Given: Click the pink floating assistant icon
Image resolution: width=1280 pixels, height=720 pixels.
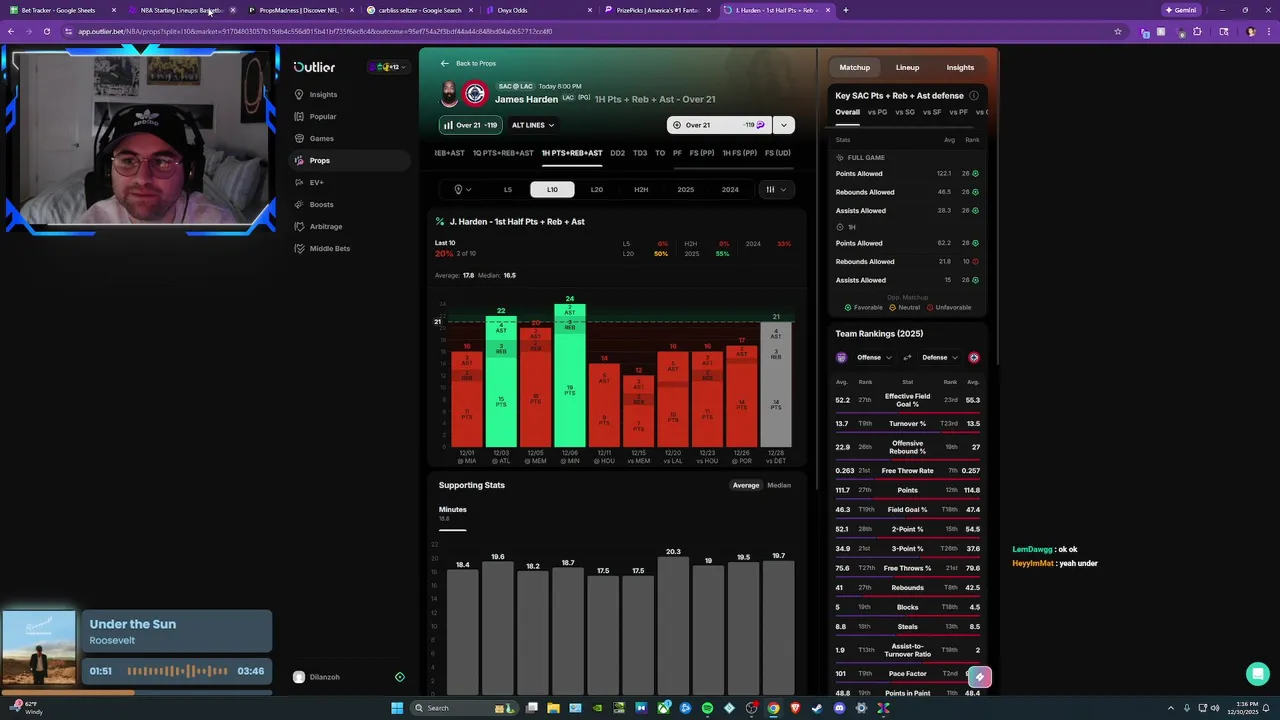Looking at the screenshot, I should click(979, 677).
